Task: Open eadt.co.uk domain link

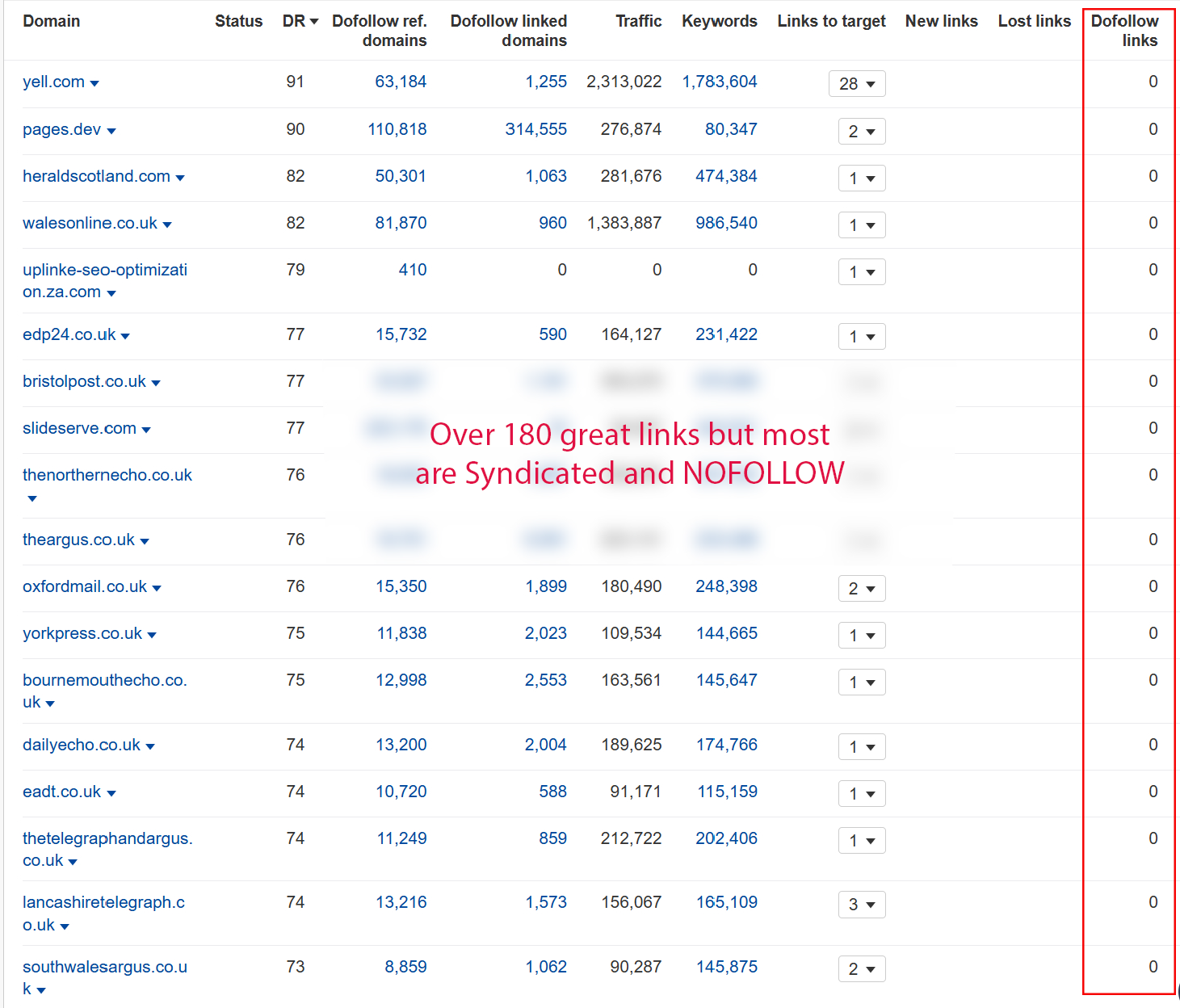Action: coord(62,792)
